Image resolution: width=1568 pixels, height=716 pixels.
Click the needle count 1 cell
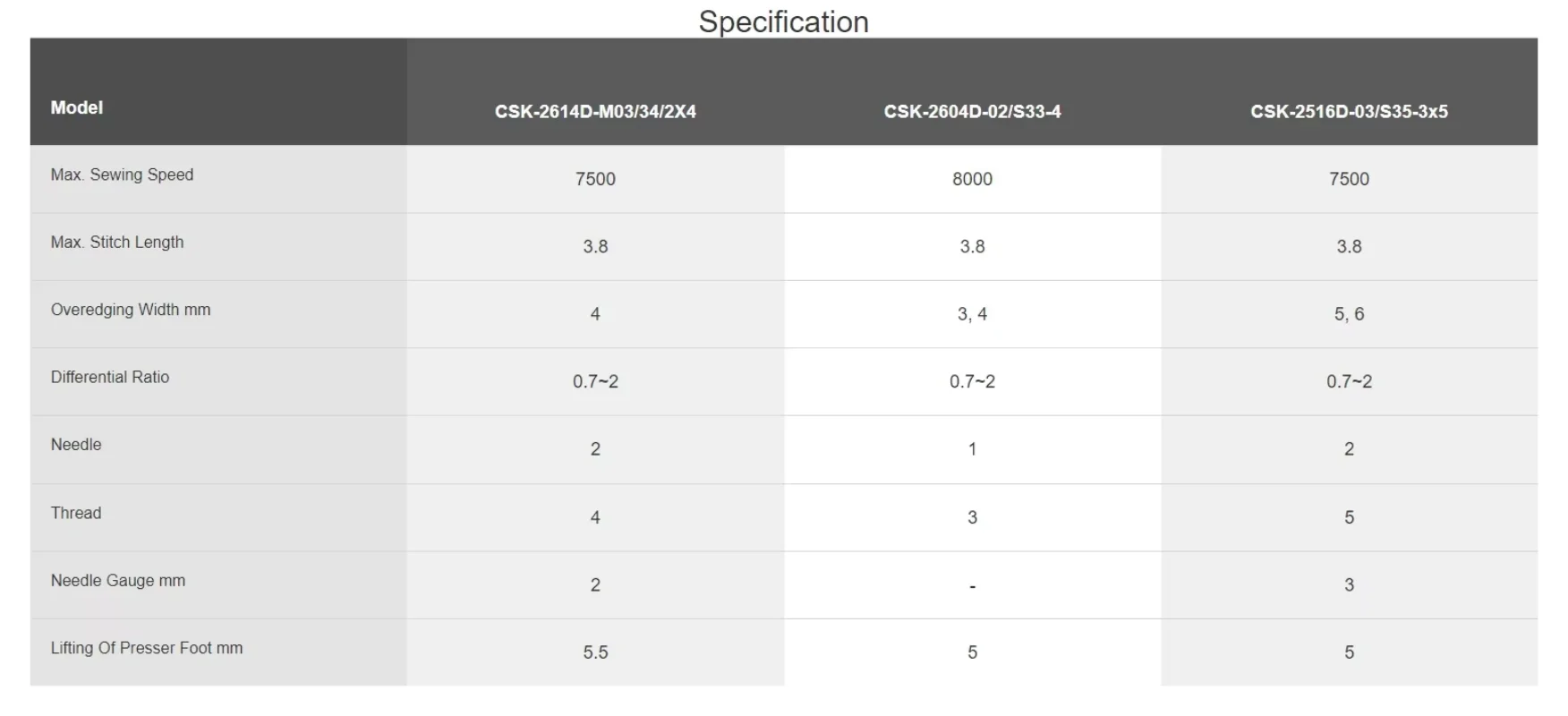pos(972,449)
